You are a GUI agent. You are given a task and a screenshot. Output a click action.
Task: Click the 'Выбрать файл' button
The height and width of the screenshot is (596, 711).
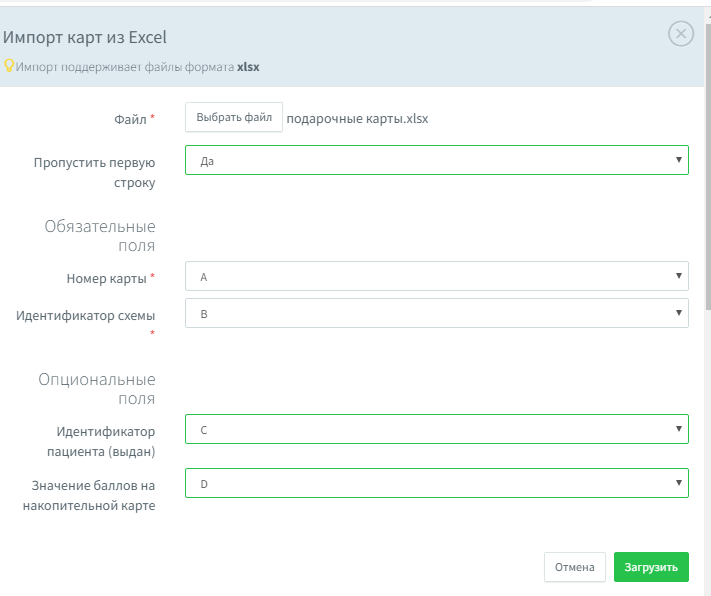[234, 117]
